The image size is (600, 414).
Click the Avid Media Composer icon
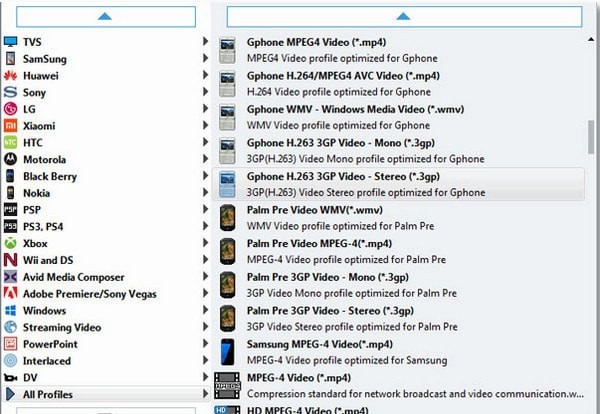point(10,277)
